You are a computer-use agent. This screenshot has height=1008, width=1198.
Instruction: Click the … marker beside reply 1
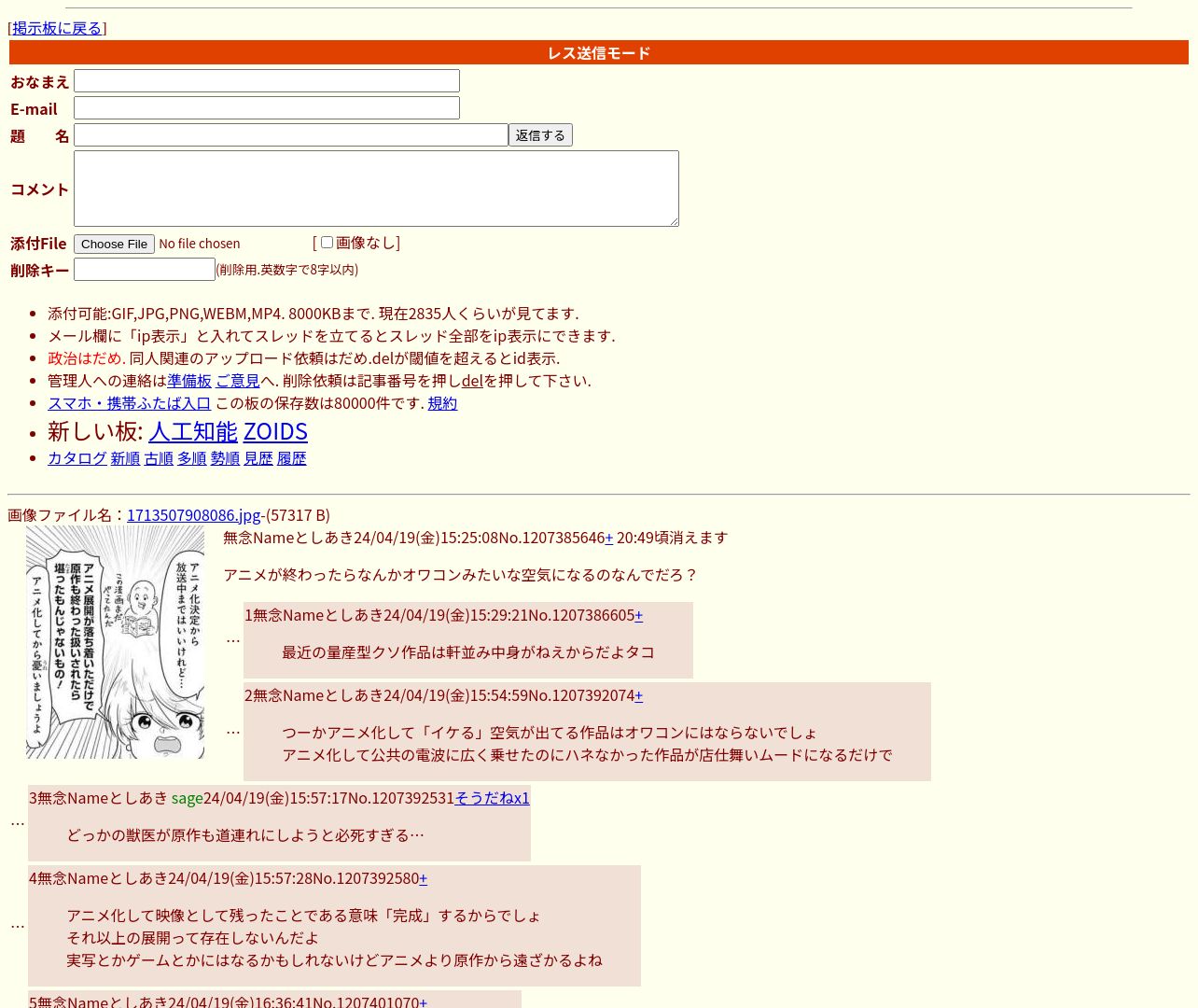click(233, 639)
